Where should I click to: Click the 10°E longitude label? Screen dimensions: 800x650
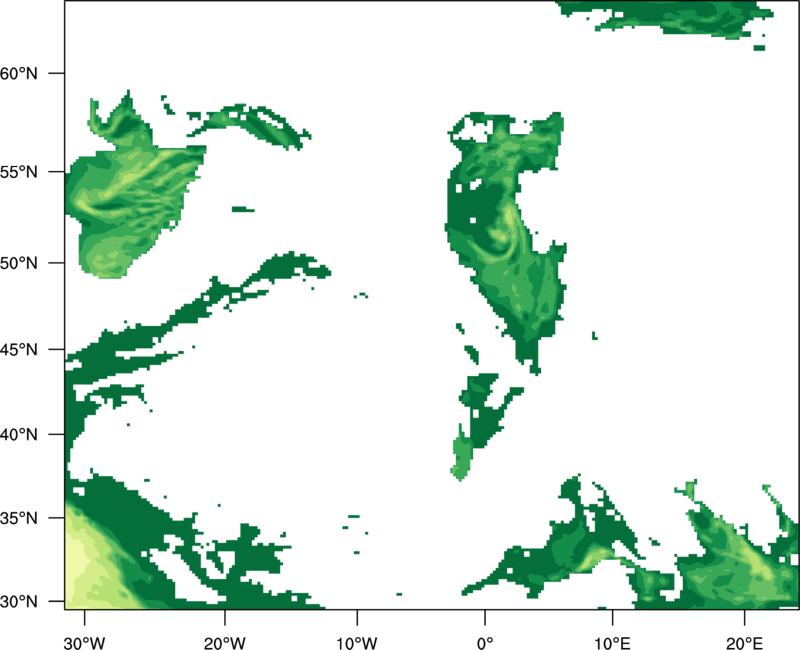612,643
